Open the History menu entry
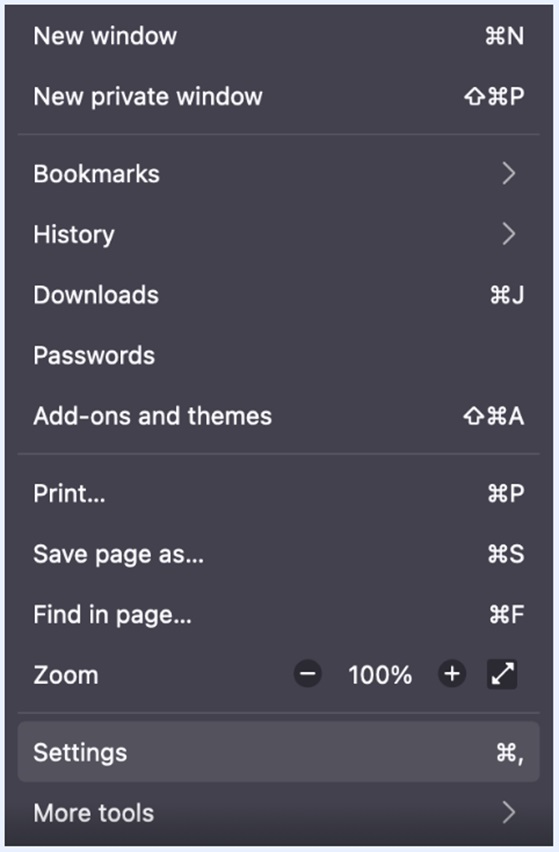 (x=279, y=234)
